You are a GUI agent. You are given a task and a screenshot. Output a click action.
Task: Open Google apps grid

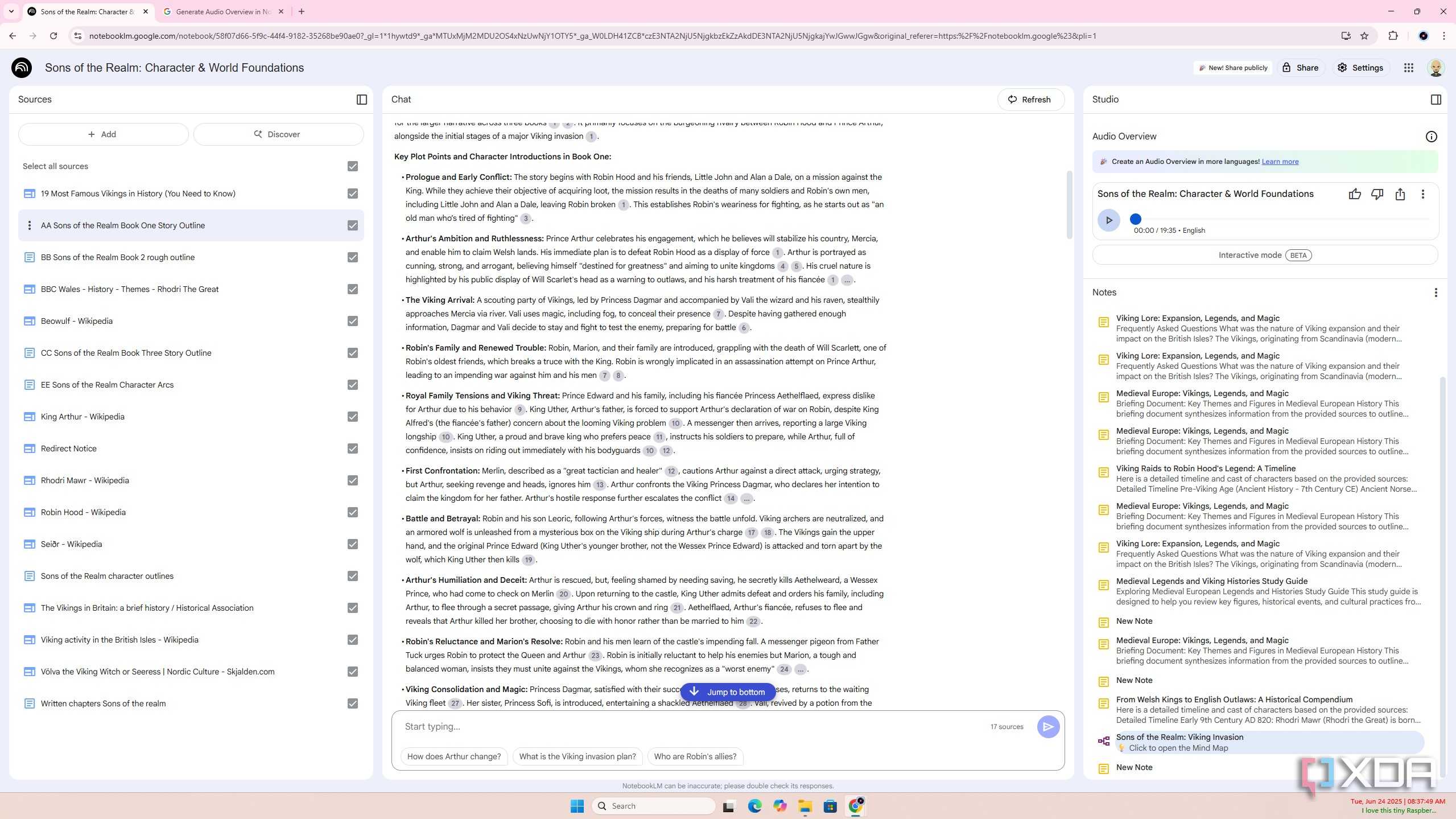(x=1408, y=68)
